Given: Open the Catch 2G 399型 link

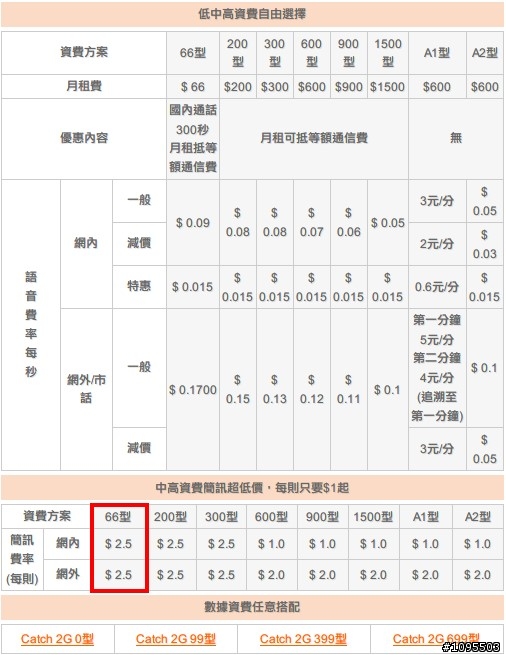Looking at the screenshot, I should click(x=303, y=639).
